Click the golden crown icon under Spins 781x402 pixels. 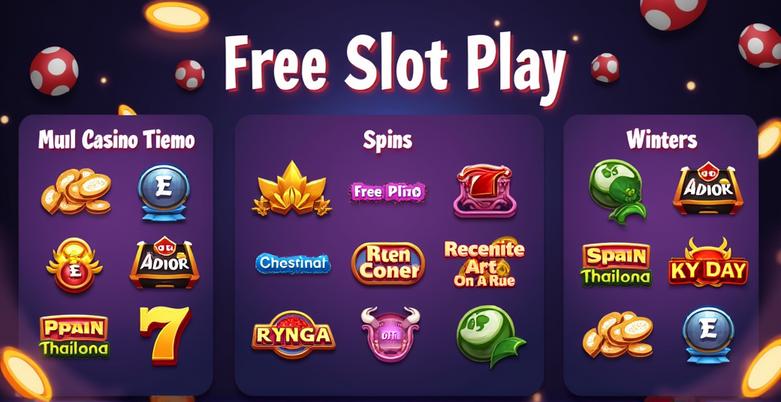click(292, 189)
